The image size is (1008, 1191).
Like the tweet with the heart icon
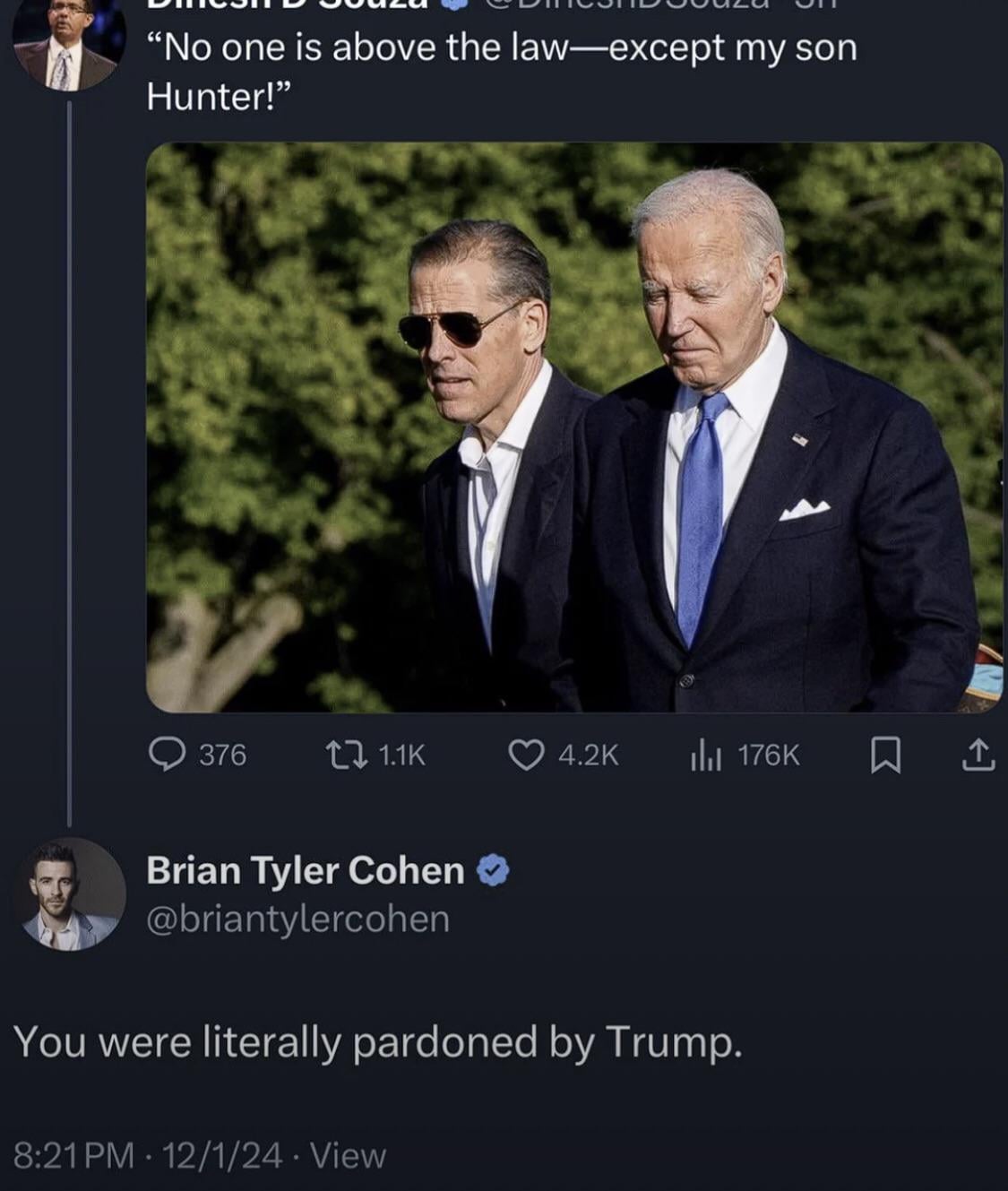(x=526, y=755)
